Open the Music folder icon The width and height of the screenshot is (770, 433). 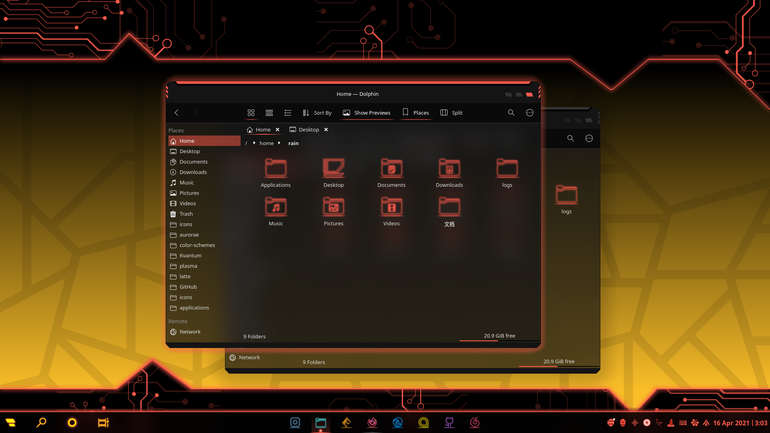[x=275, y=207]
